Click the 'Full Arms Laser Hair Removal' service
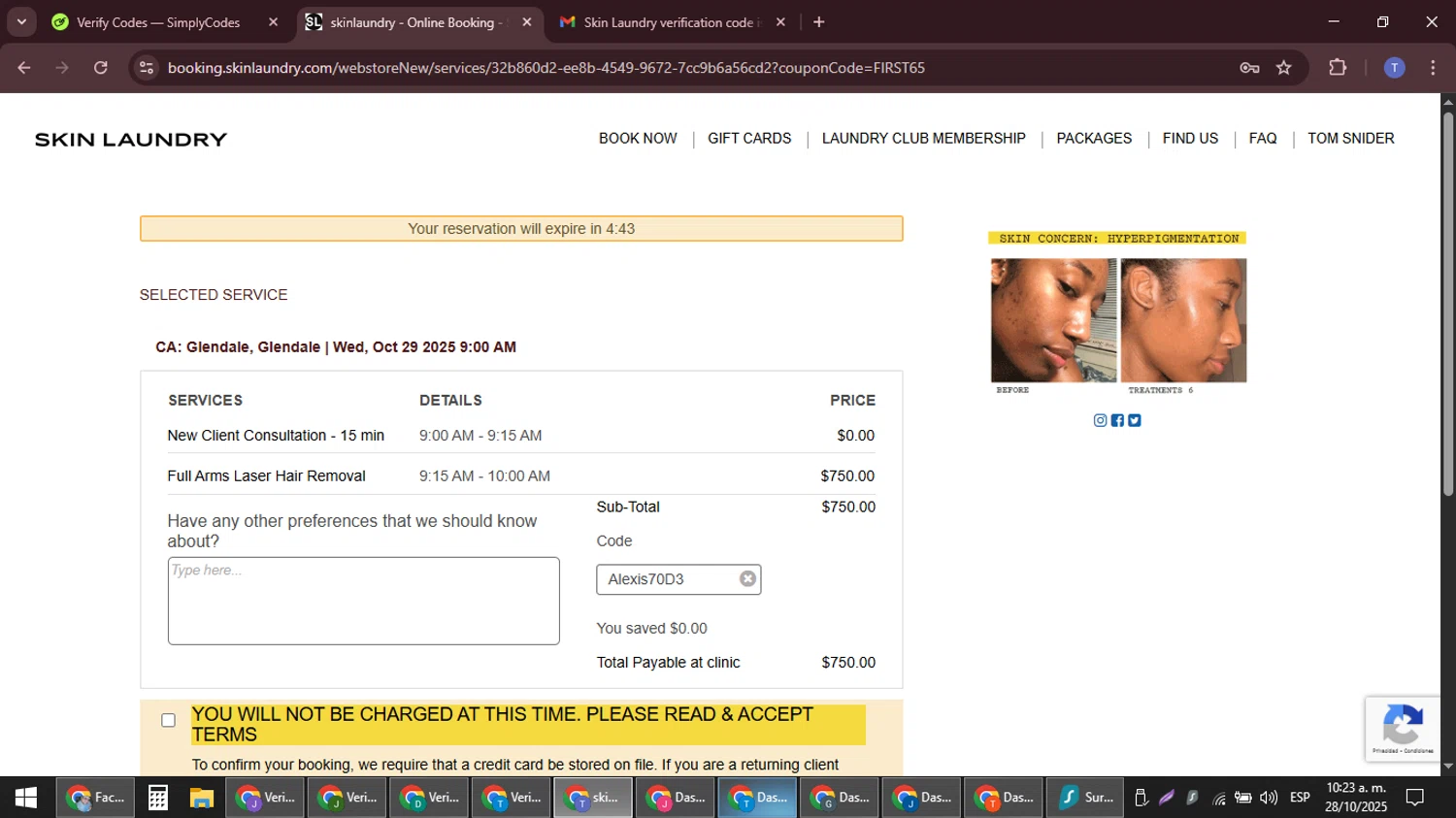Image resolution: width=1456 pixels, height=818 pixels. tap(266, 476)
